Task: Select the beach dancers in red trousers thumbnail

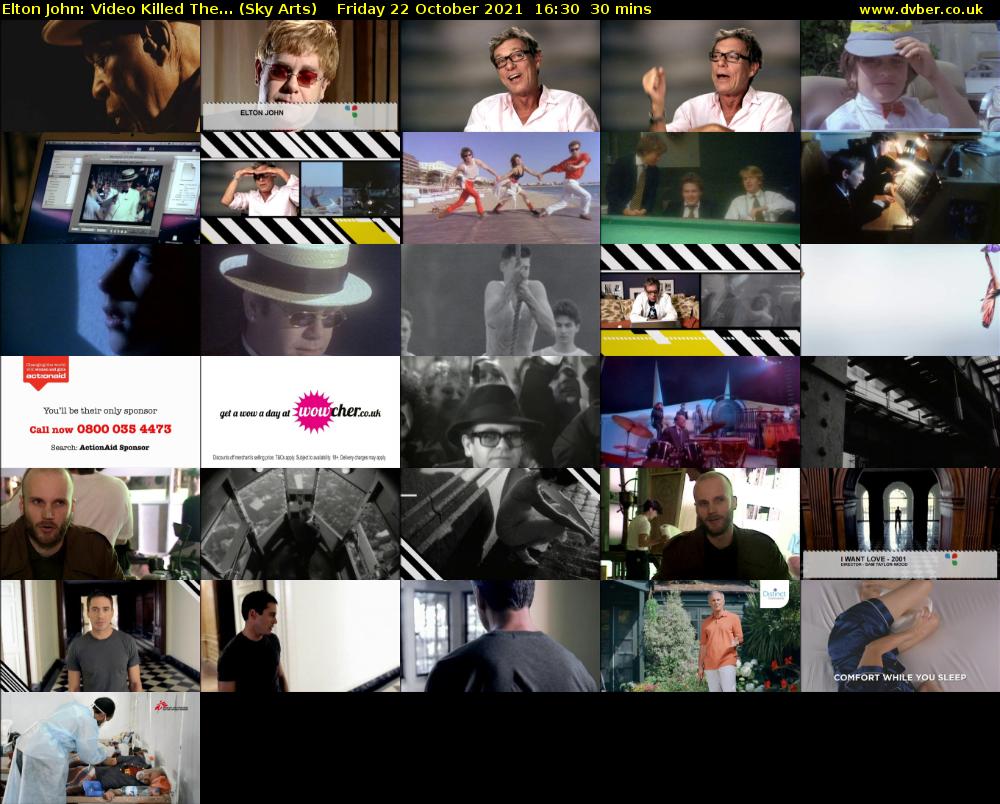Action: 500,188
